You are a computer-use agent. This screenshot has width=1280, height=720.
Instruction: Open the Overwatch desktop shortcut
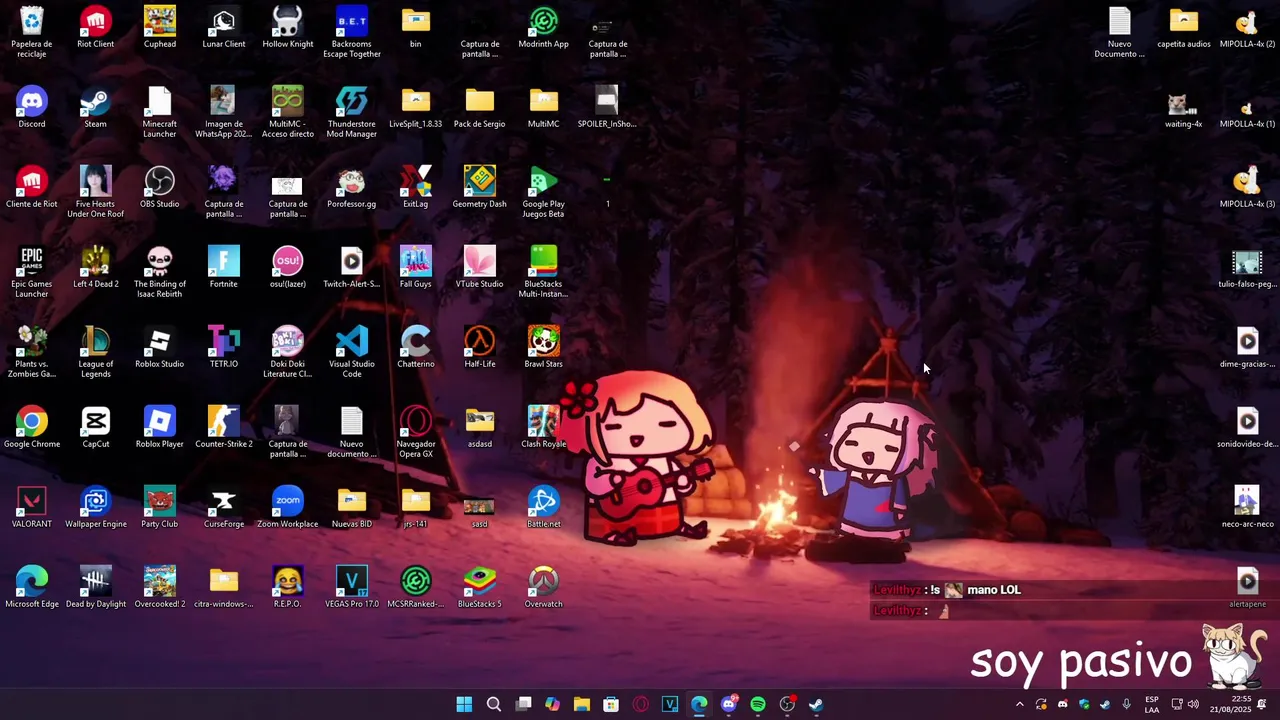coord(544,588)
